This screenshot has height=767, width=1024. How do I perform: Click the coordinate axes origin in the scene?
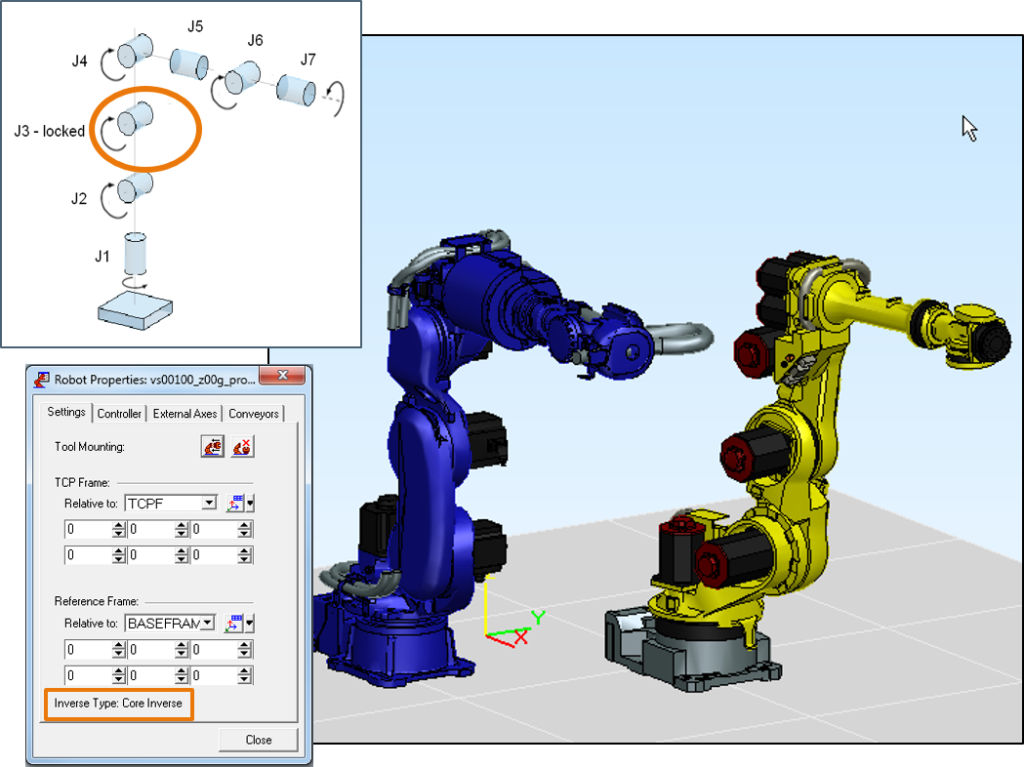pyautogui.click(x=487, y=634)
